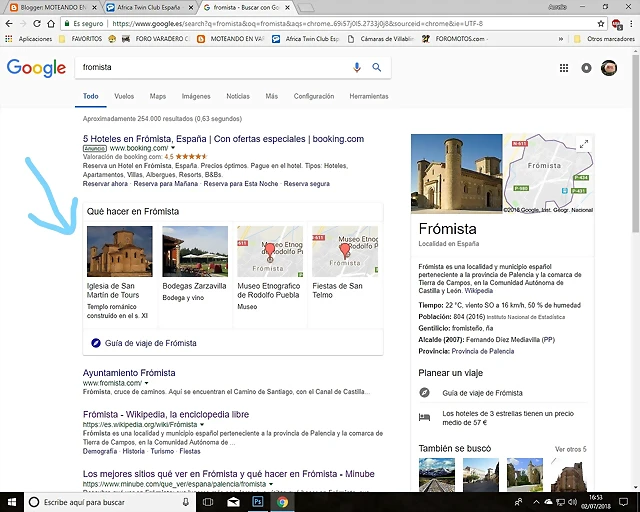Open Google apps grid
640x512 pixels.
(x=564, y=68)
